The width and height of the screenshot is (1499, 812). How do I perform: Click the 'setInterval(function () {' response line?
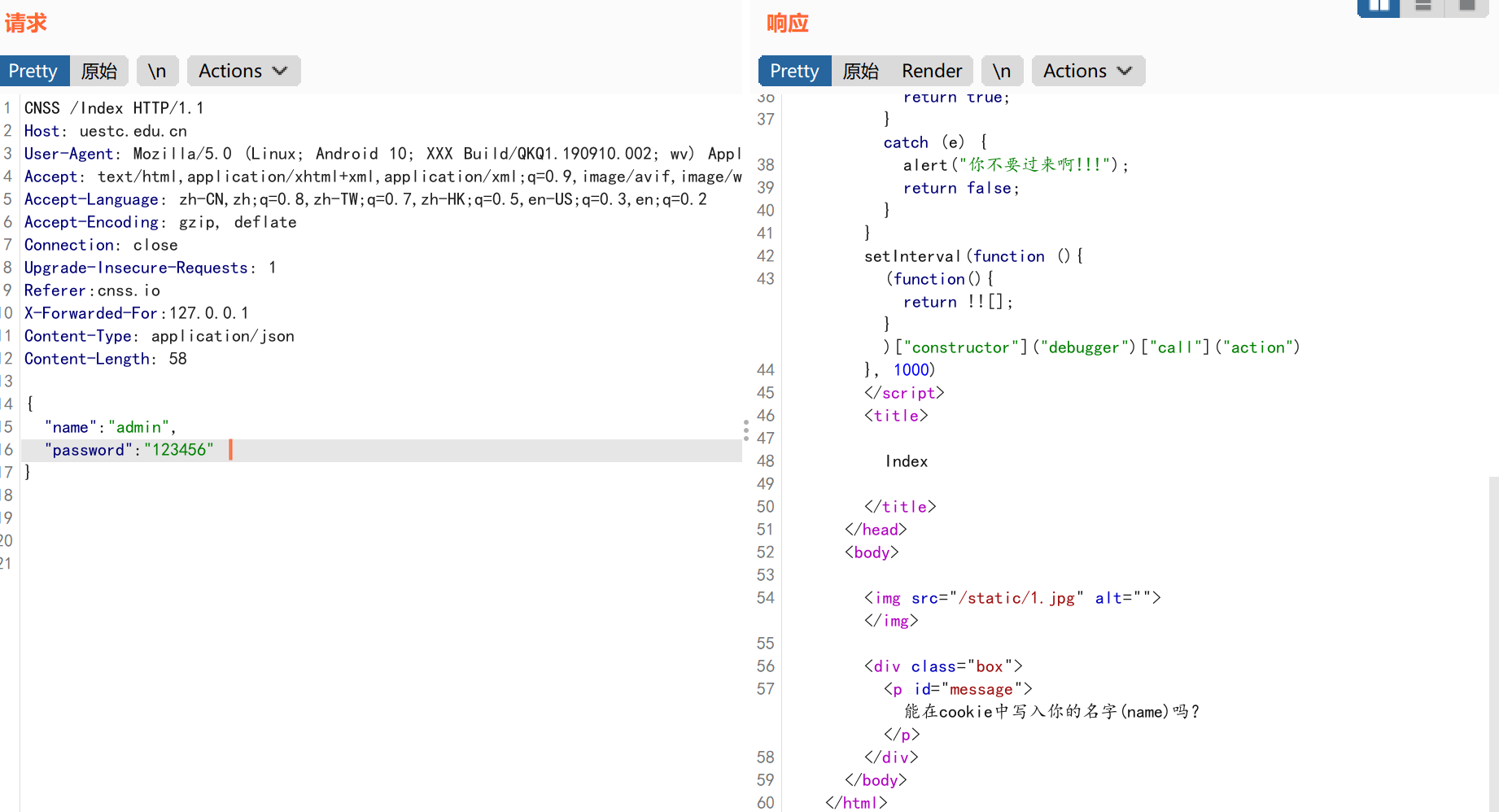[x=973, y=256]
